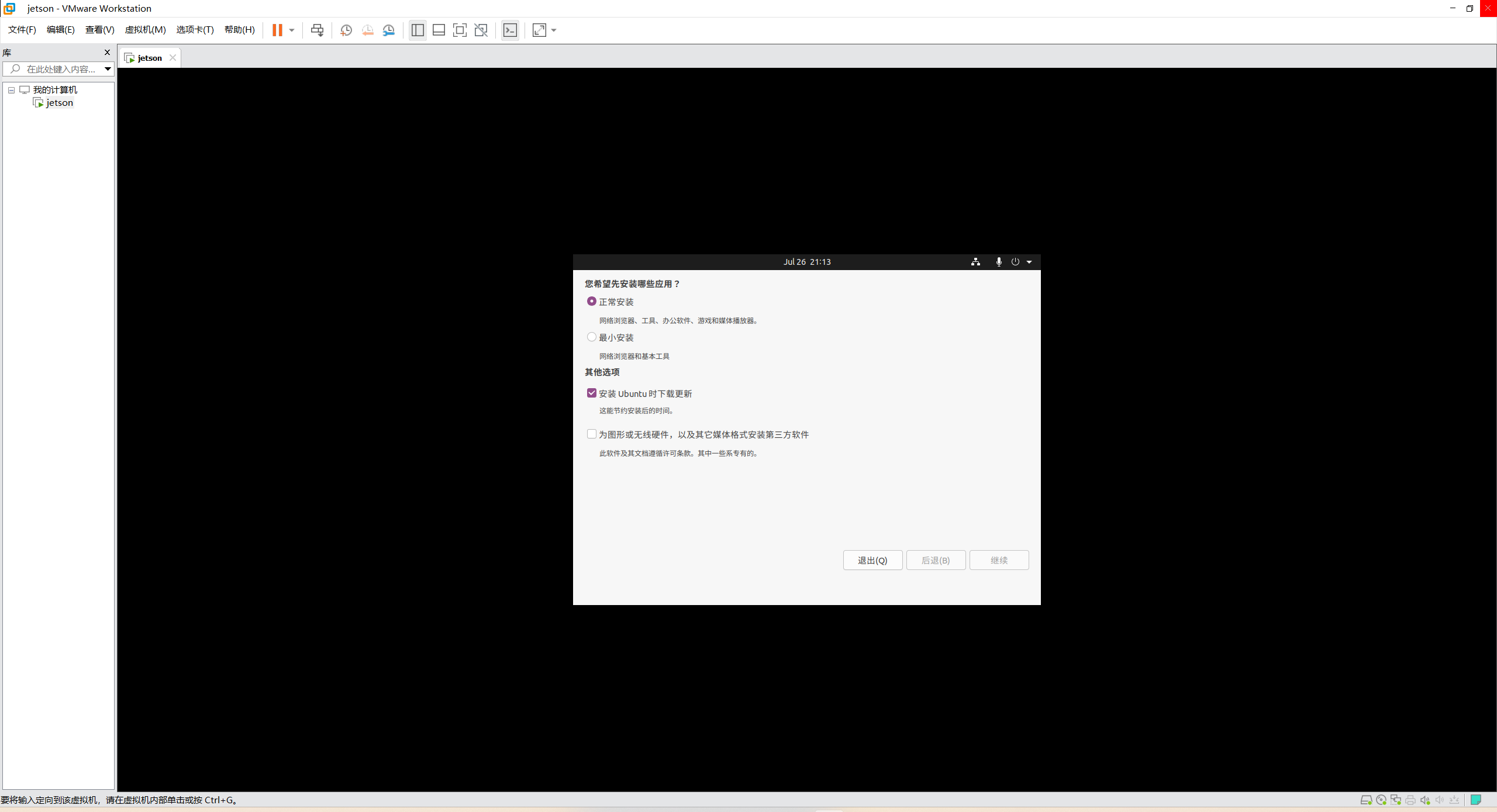Pause the virtual machine with the orange button
This screenshot has width=1497, height=812.
click(x=277, y=30)
